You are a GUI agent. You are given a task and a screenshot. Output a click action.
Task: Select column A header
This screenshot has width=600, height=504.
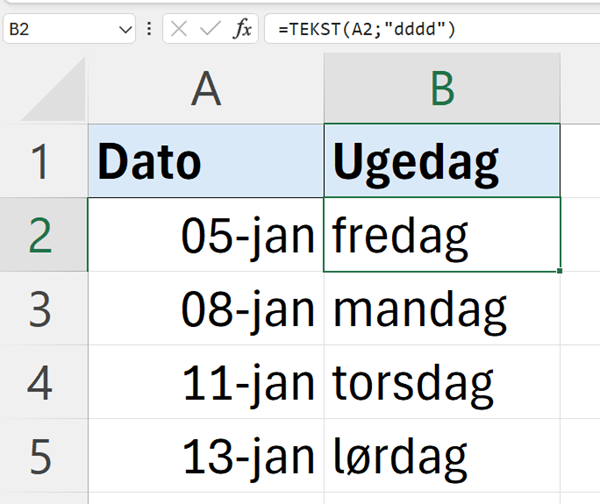[205, 92]
